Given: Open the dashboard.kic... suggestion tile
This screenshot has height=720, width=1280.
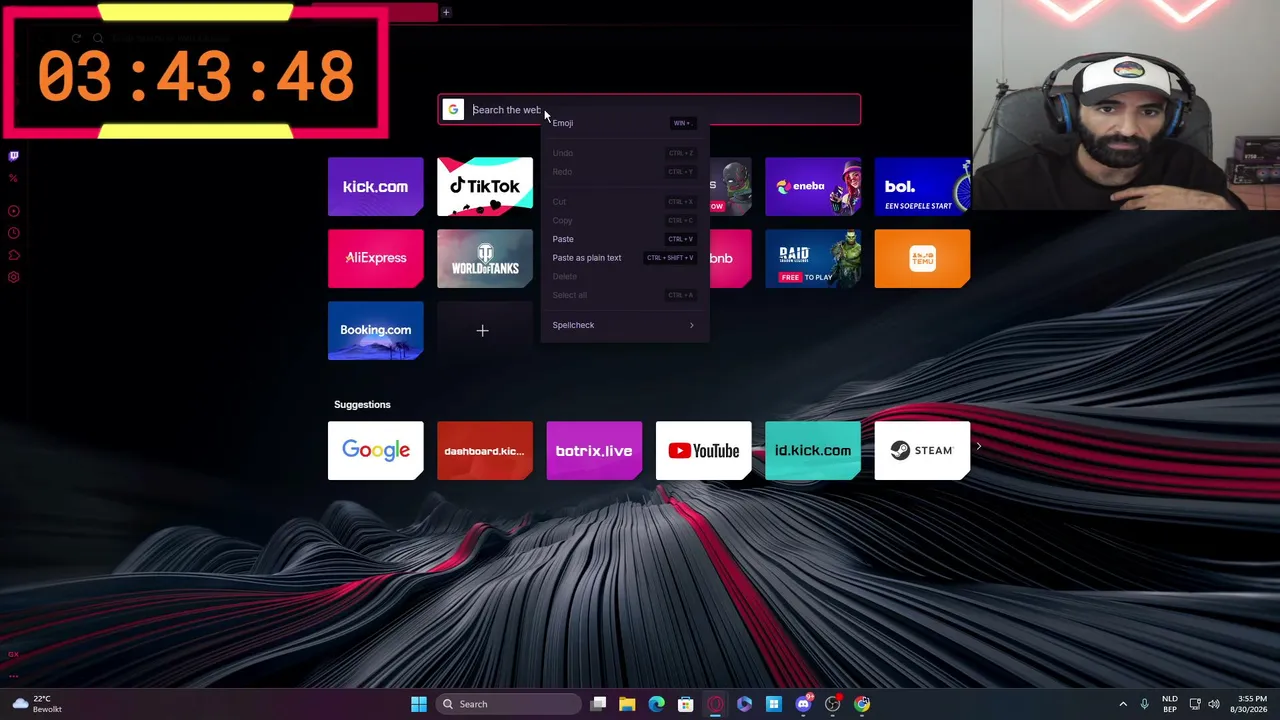Looking at the screenshot, I should pyautogui.click(x=485, y=451).
